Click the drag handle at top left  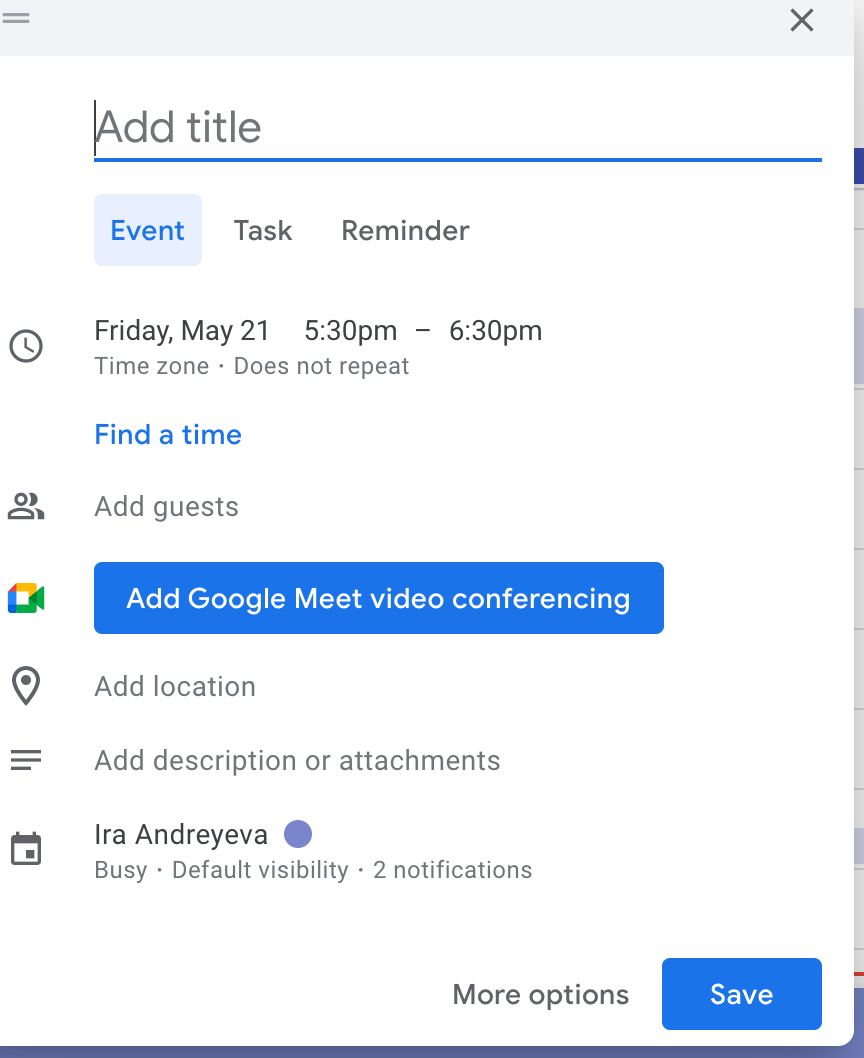16,18
